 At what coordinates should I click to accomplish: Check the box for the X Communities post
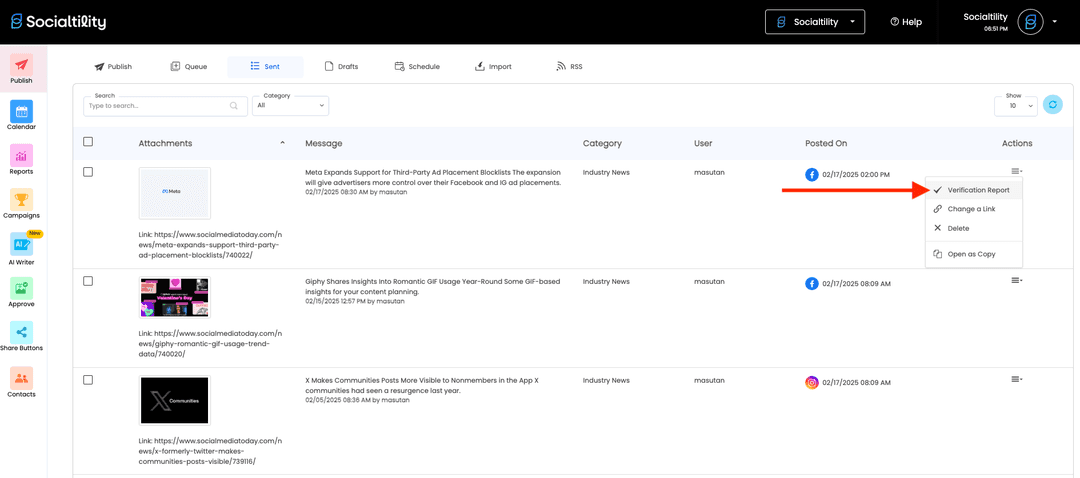point(88,380)
